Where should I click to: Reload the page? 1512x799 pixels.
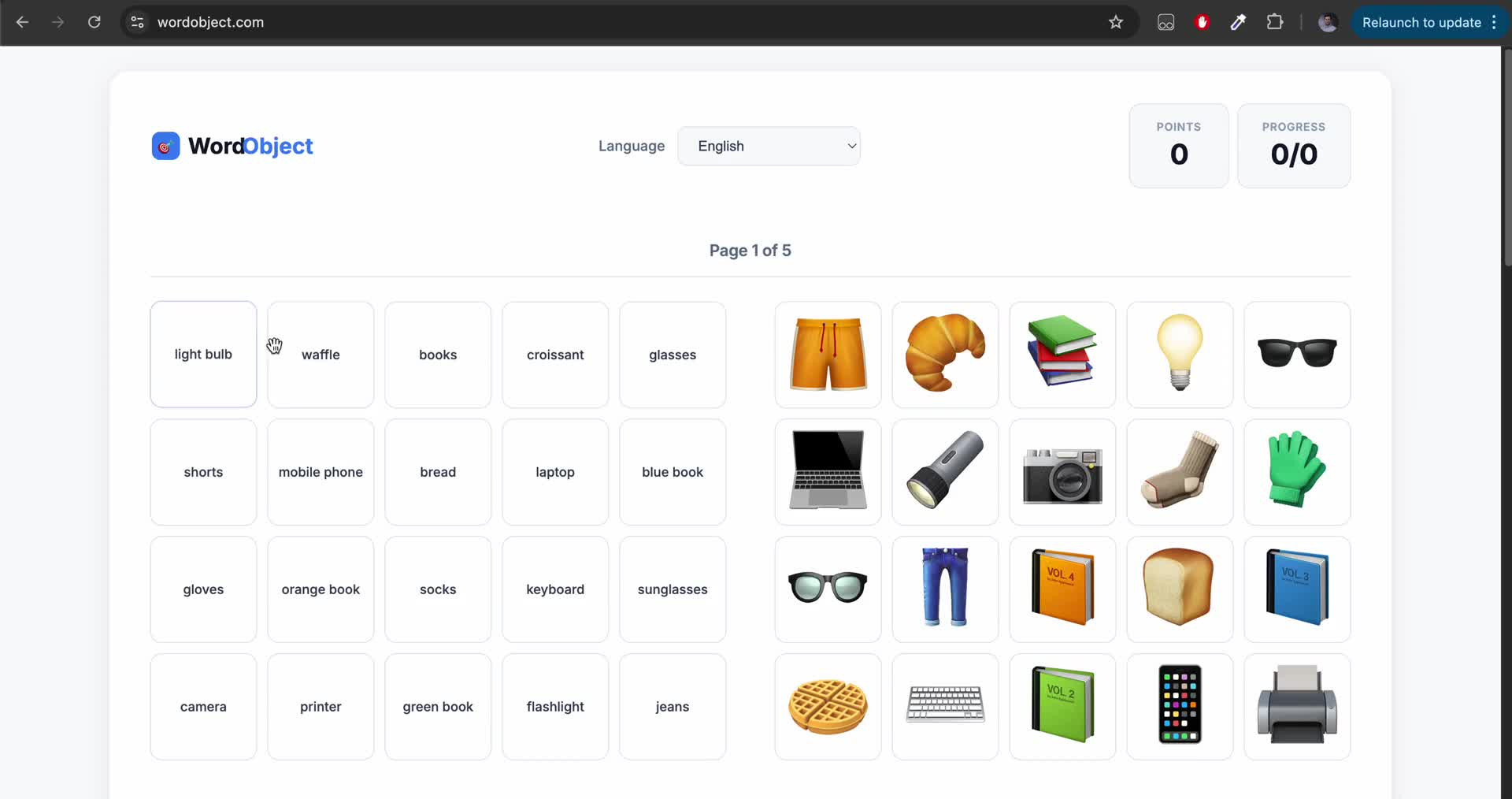(94, 22)
